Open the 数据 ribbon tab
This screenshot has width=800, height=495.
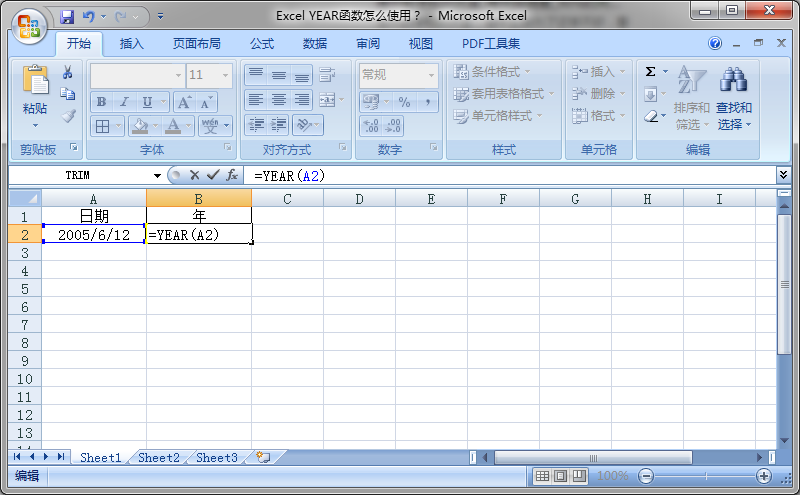click(x=315, y=44)
